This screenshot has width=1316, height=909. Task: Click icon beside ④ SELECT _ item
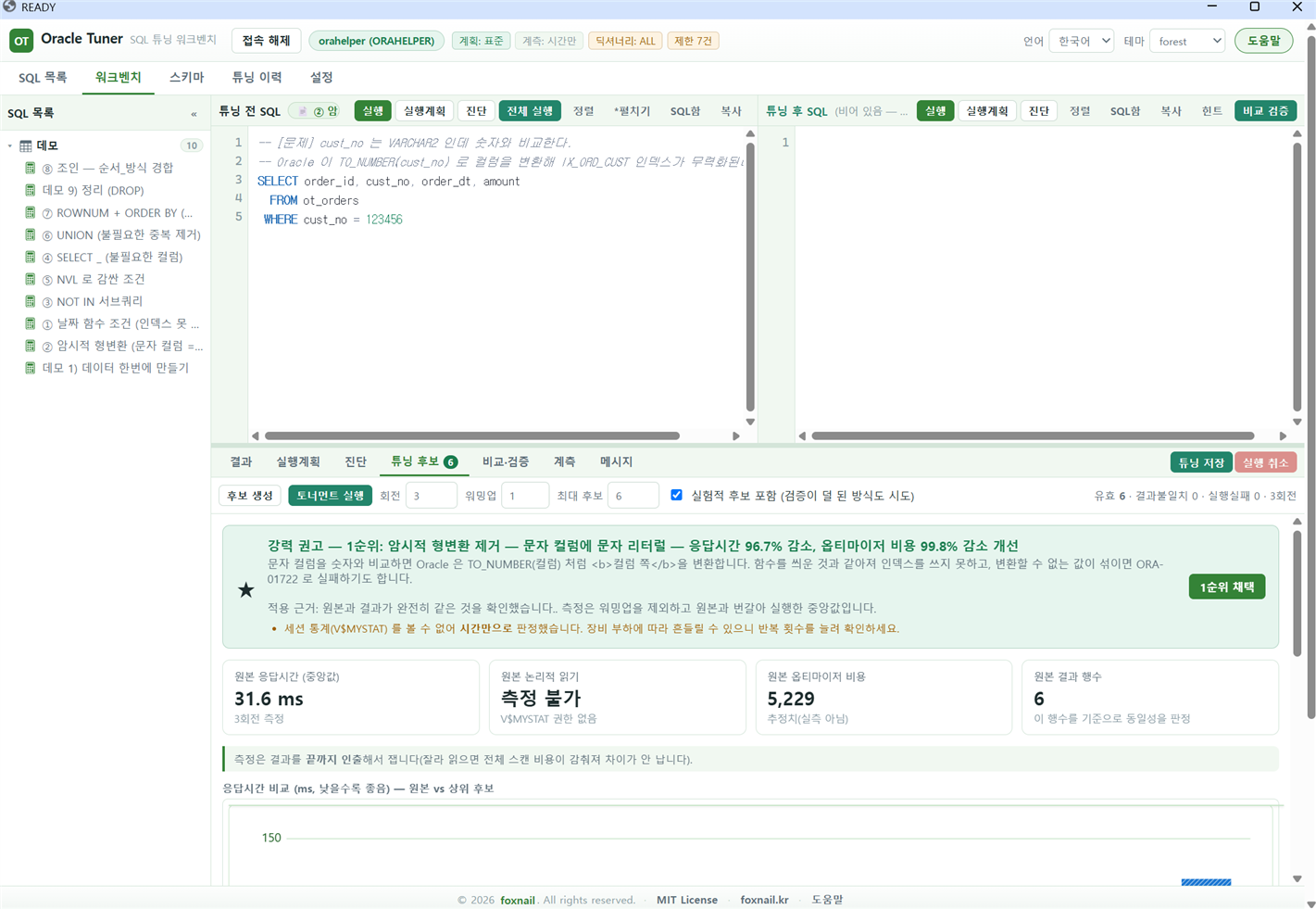tap(31, 257)
